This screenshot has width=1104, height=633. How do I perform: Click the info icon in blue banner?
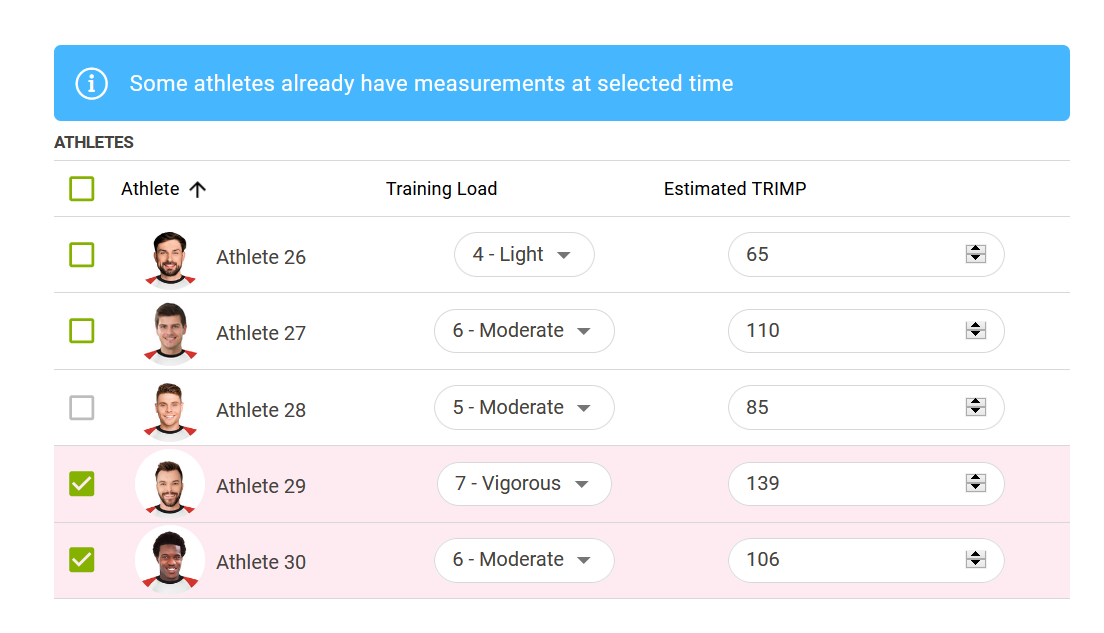point(92,84)
